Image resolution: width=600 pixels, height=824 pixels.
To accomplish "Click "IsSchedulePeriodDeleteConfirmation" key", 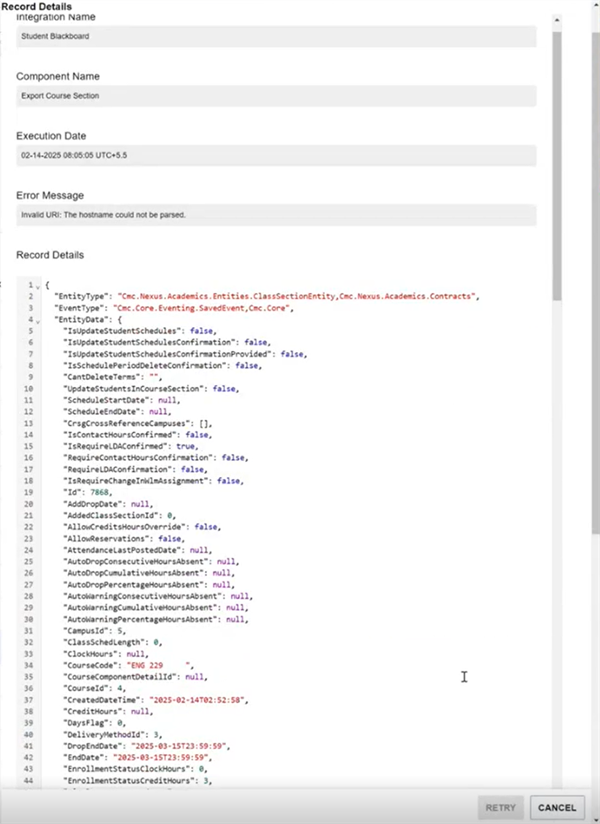I will tap(145, 365).
